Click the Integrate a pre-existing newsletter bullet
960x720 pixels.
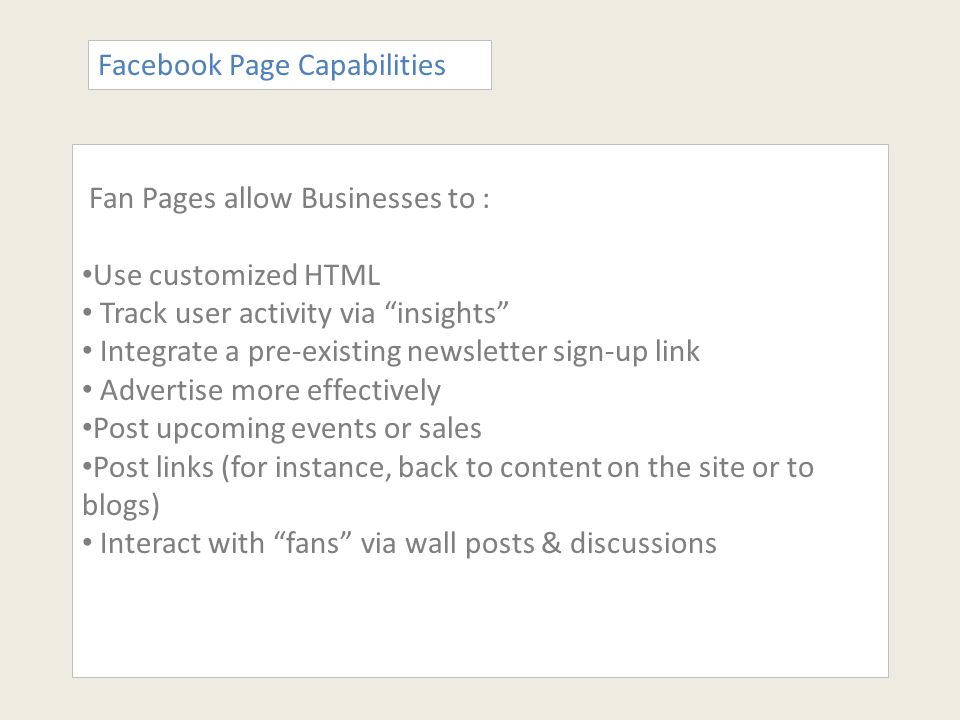click(x=391, y=352)
